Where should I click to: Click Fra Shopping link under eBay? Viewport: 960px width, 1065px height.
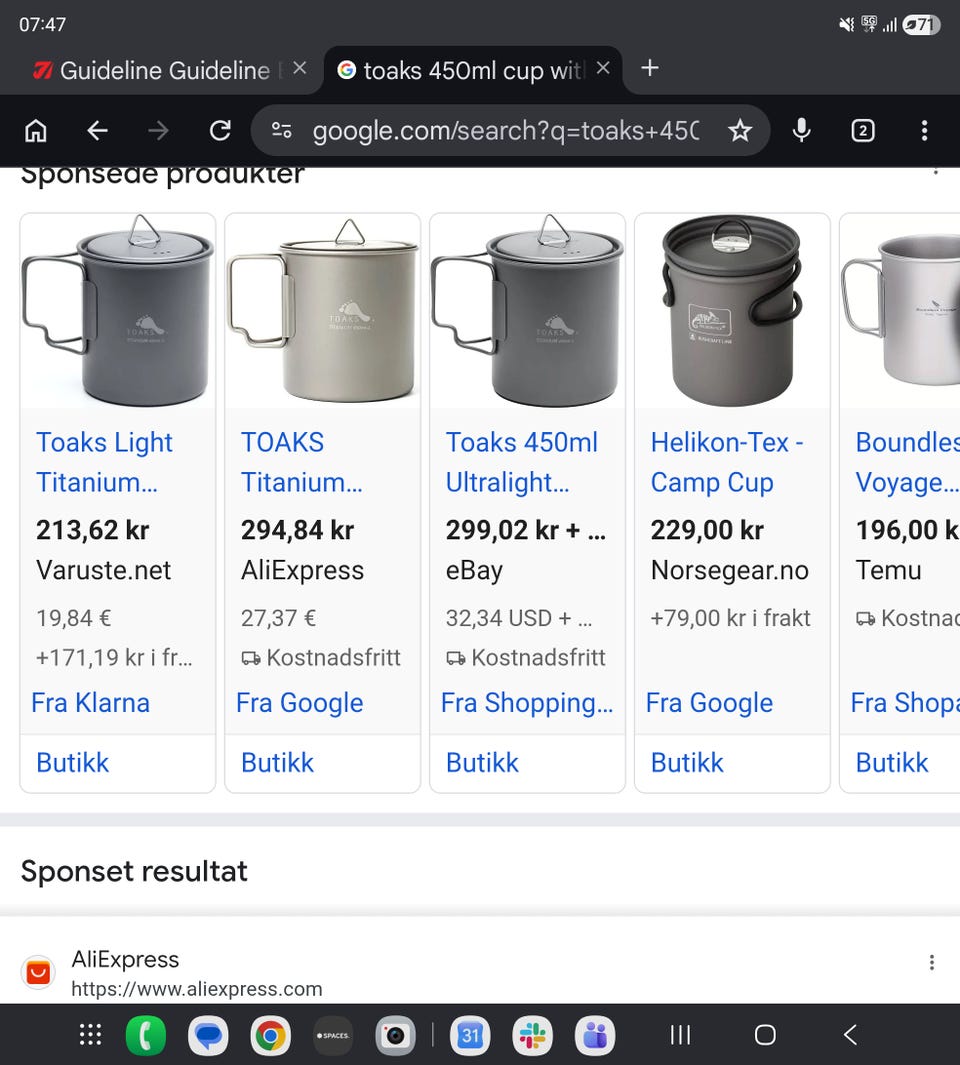[527, 702]
